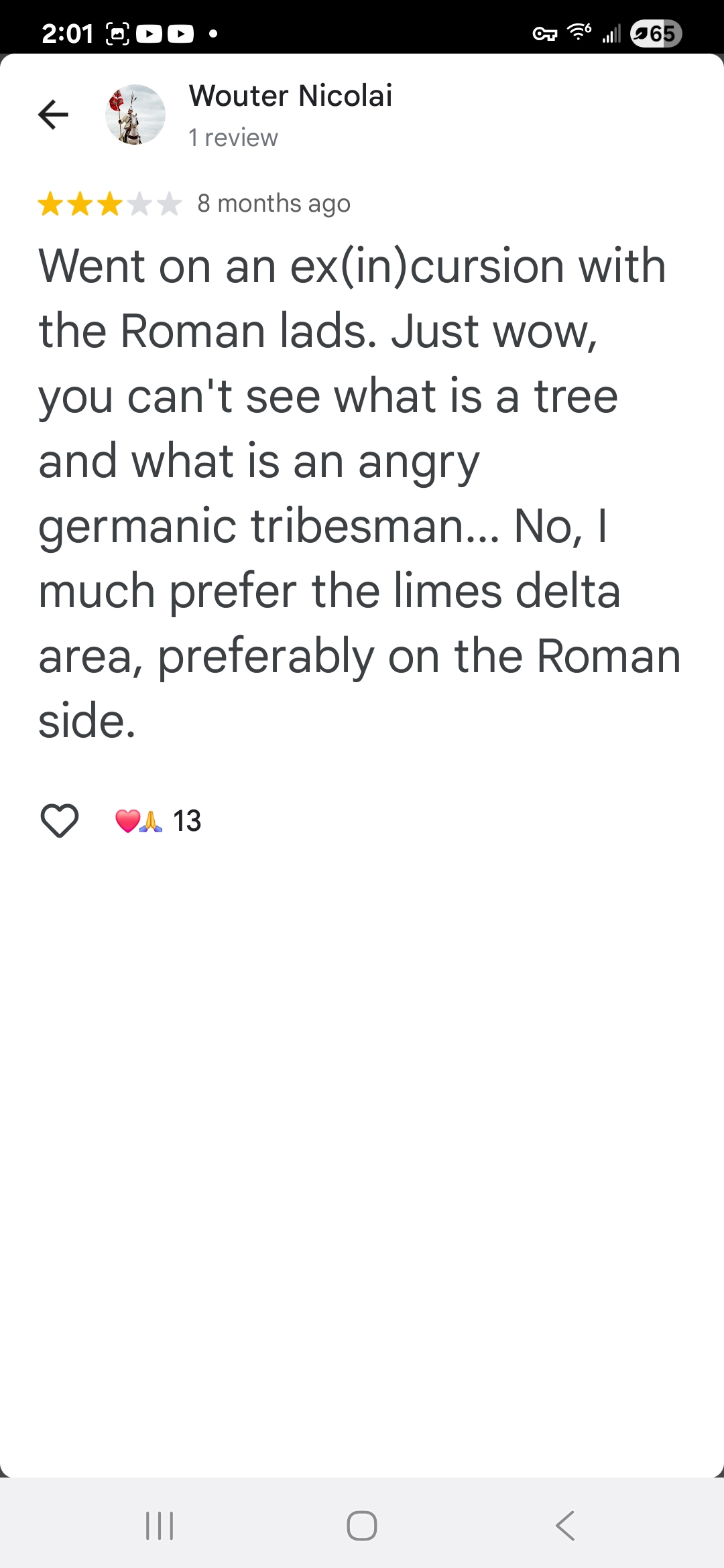The image size is (724, 1568).
Task: Tap the "8 months ago" timestamp
Action: (x=274, y=203)
